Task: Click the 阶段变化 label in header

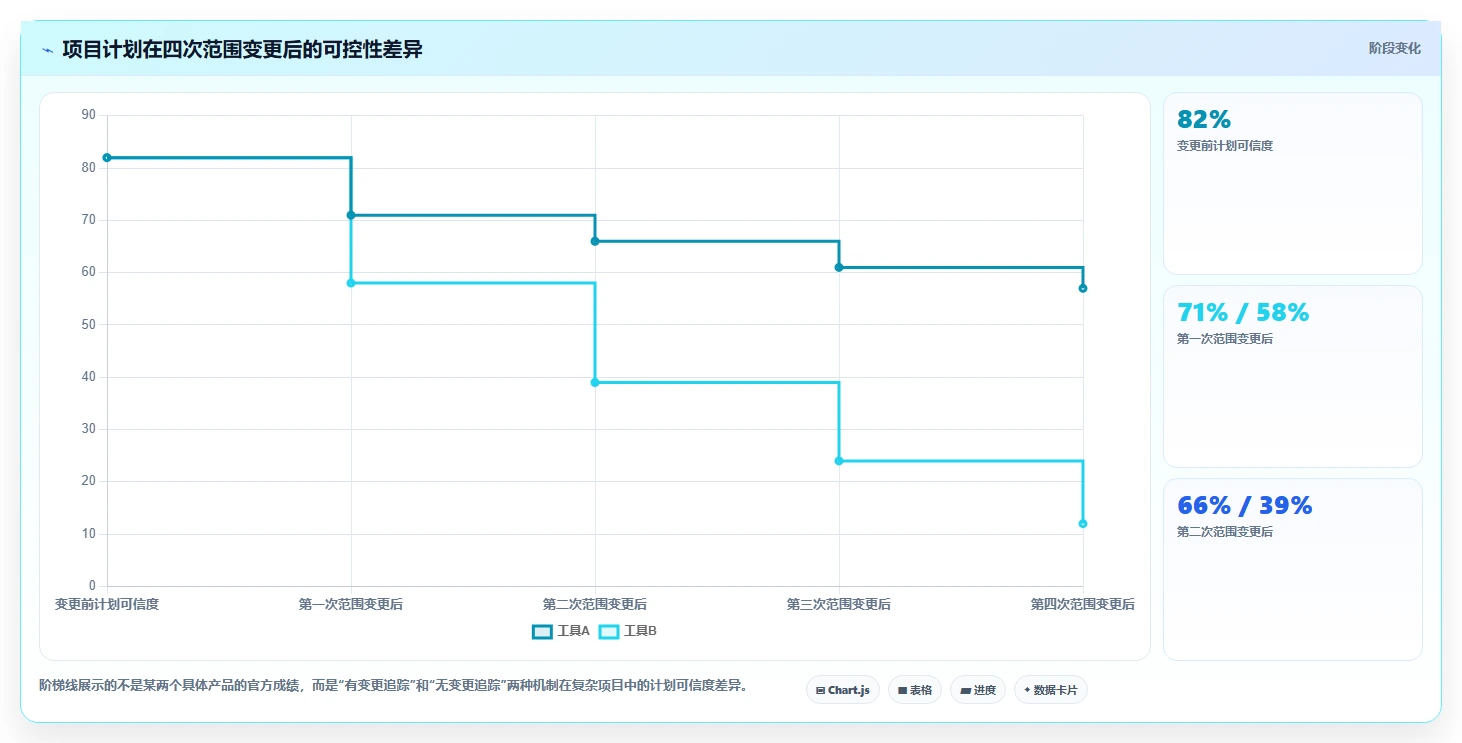Action: [x=1394, y=48]
